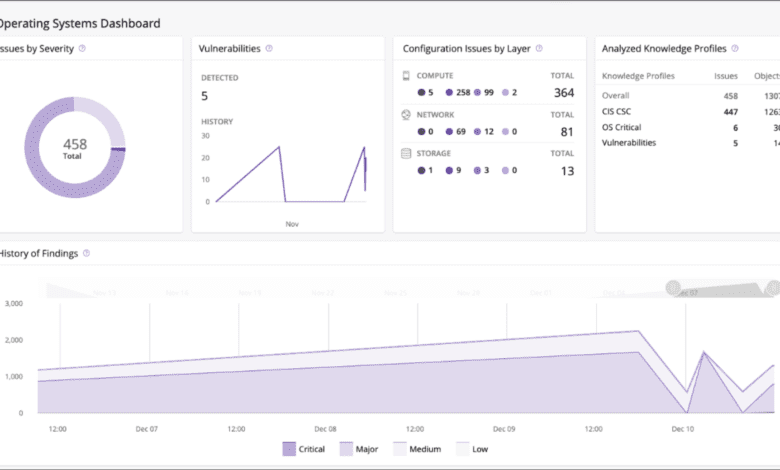This screenshot has width=780, height=470.
Task: Click the Storage layer database icon
Action: 406,153
